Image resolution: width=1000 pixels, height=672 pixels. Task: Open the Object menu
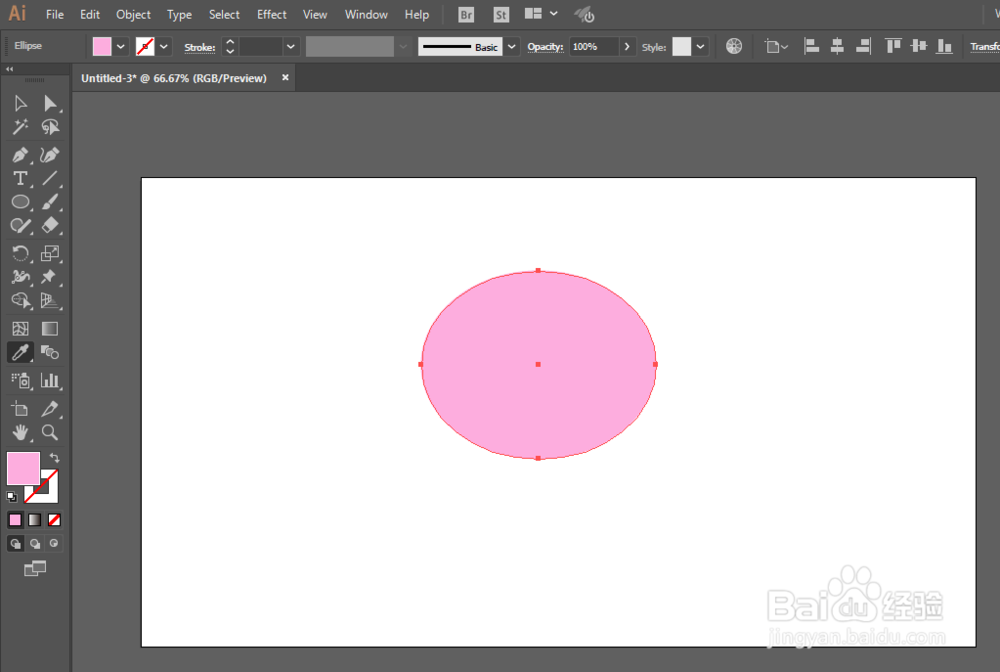[133, 14]
